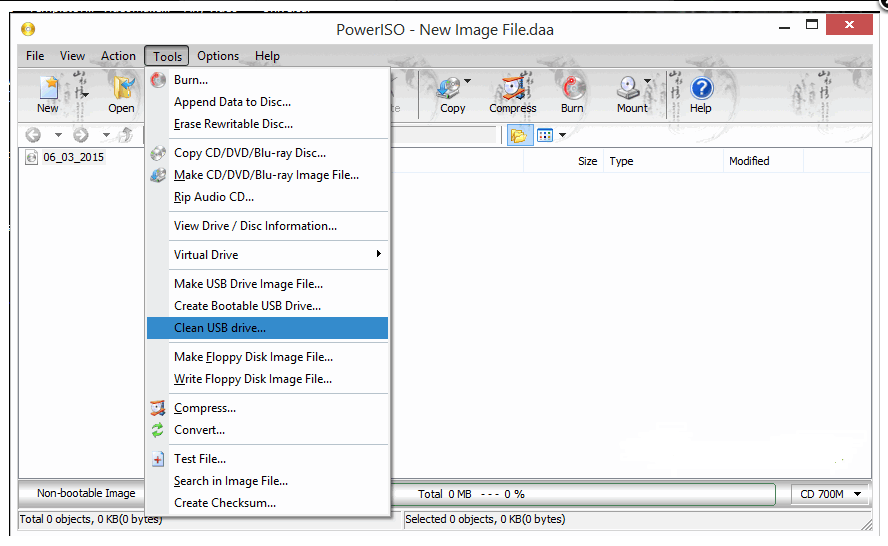The height and width of the screenshot is (546, 888).
Task: Click the green Convert arrows menu icon
Action: pos(158,430)
